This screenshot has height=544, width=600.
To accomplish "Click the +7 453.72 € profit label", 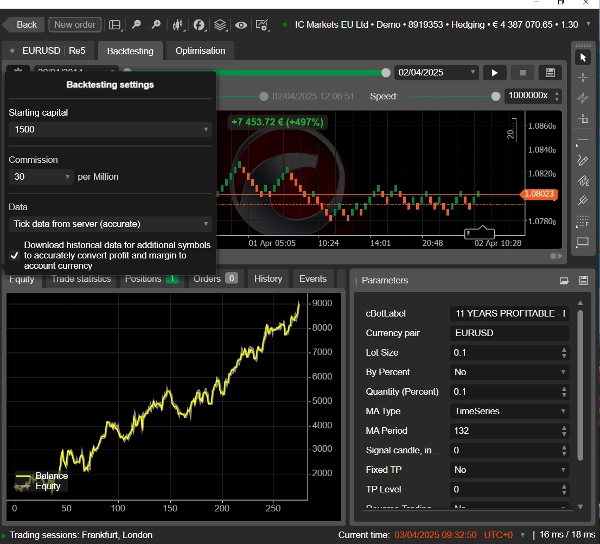I will click(x=277, y=122).
